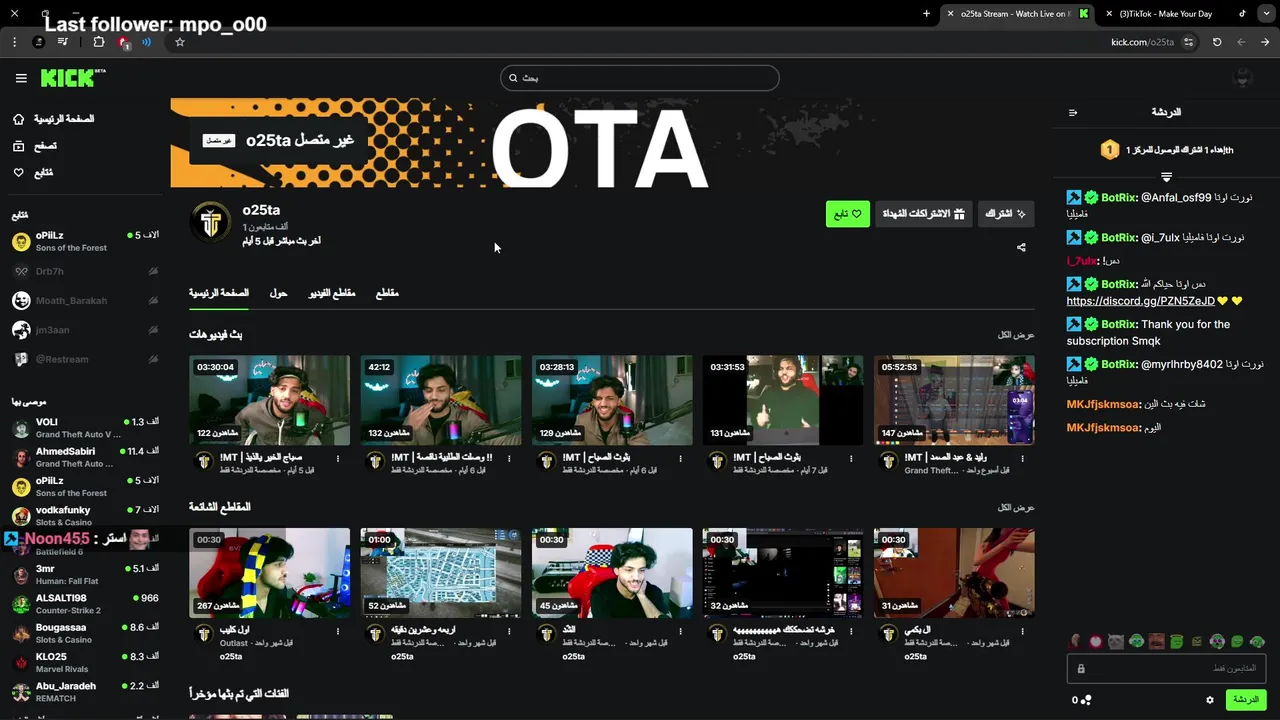Open Bougassaa Slots & Casino channel
The height and width of the screenshot is (720, 1280).
(85, 633)
